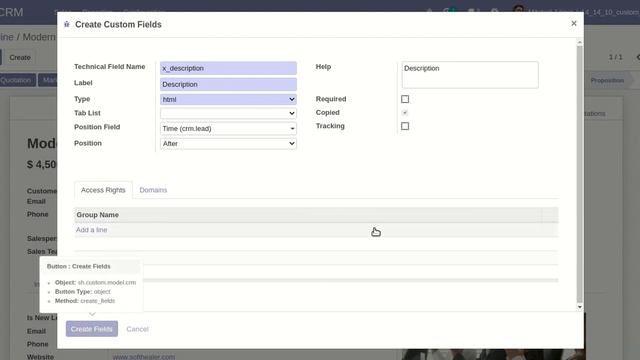Switch to the Access Rights tab
Screen dimensions: 640x360
point(103,190)
